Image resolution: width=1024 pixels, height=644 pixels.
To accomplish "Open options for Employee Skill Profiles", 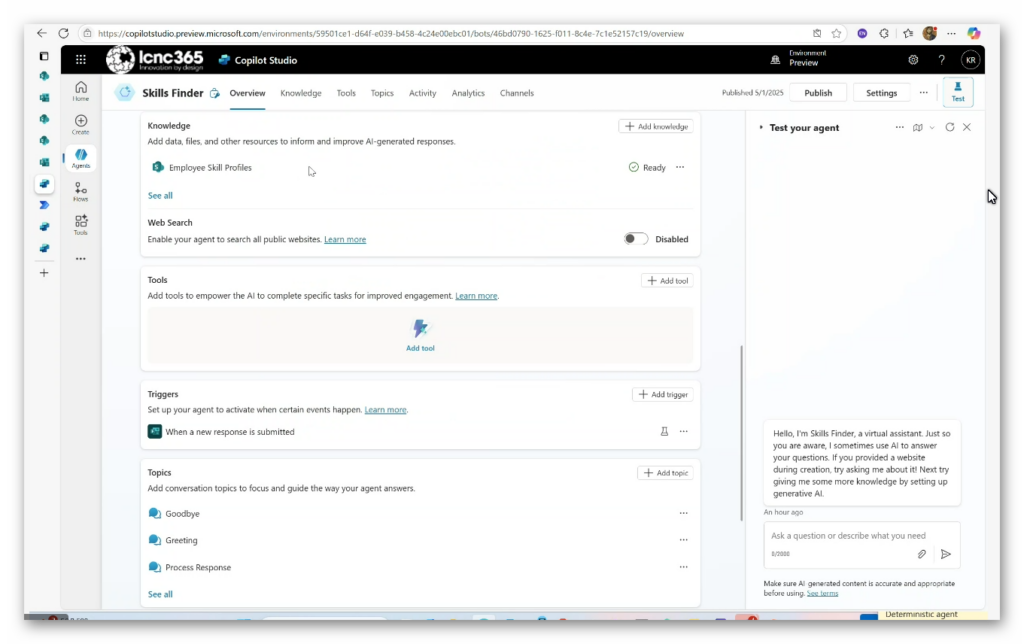I will (x=680, y=167).
